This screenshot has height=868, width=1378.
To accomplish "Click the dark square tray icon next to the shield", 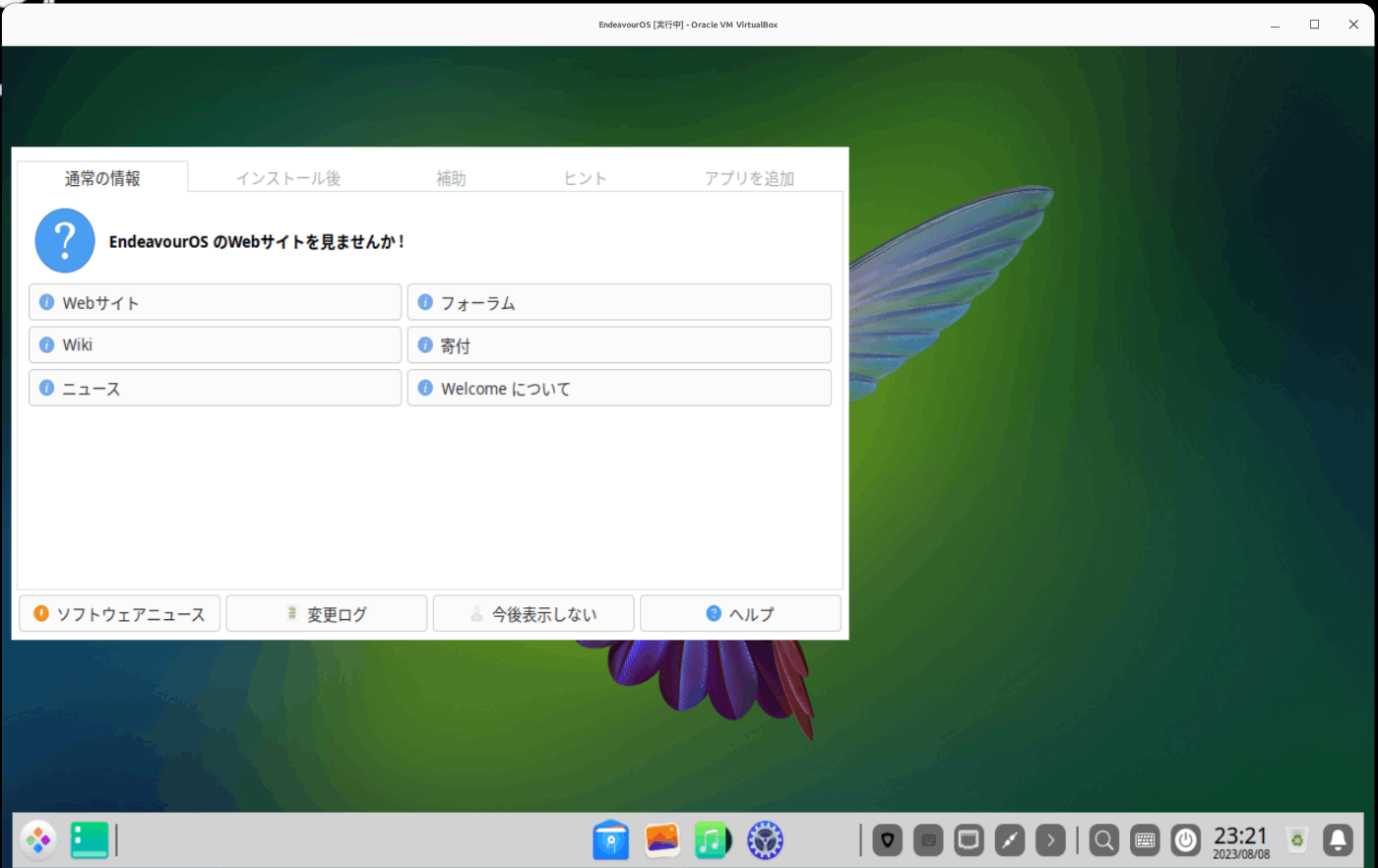I will coord(928,840).
